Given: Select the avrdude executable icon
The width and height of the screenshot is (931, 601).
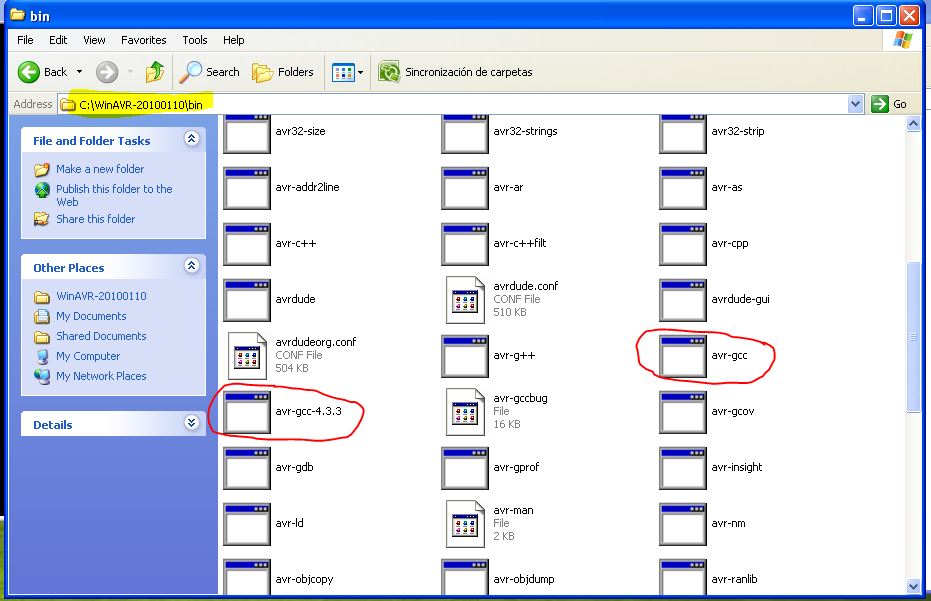Looking at the screenshot, I should pyautogui.click(x=246, y=300).
